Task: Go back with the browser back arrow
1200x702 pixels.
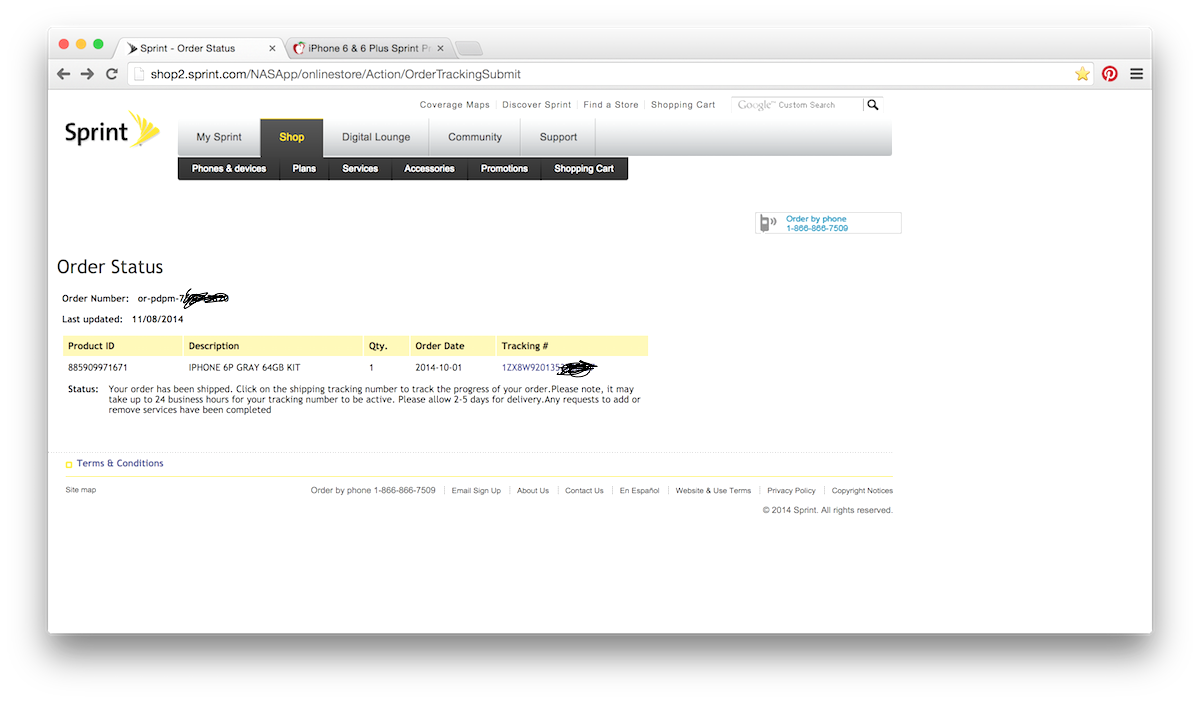Action: pyautogui.click(x=64, y=74)
